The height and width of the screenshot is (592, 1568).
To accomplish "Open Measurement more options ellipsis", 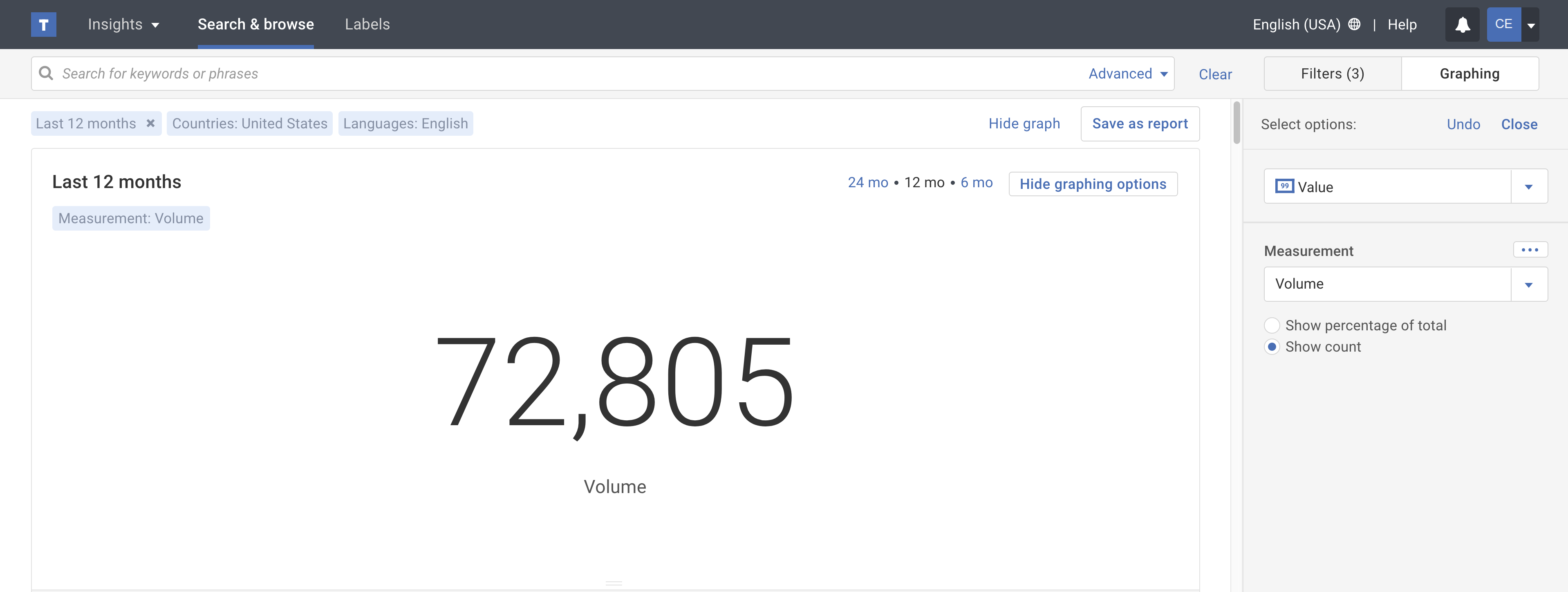I will pos(1530,250).
